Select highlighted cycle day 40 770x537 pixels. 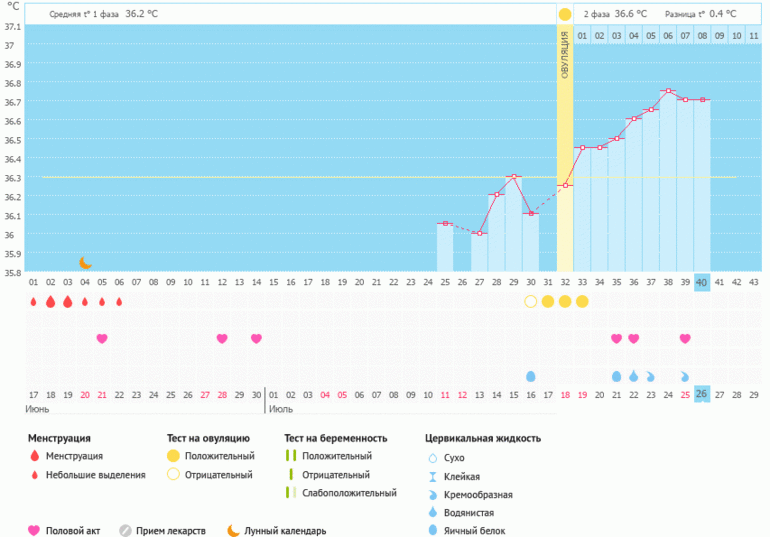pyautogui.click(x=702, y=282)
